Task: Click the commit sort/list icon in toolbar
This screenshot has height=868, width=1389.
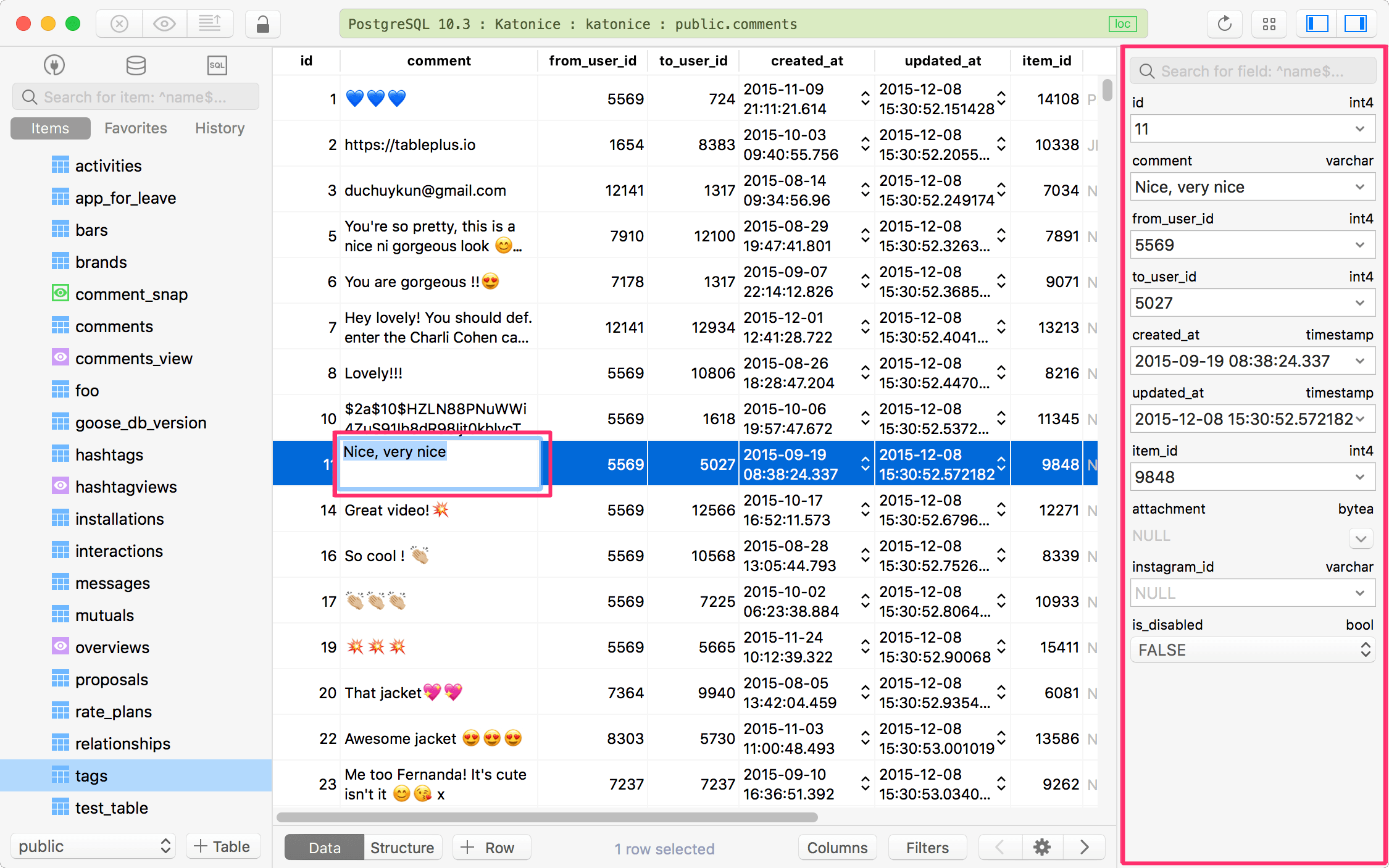Action: click(x=211, y=23)
